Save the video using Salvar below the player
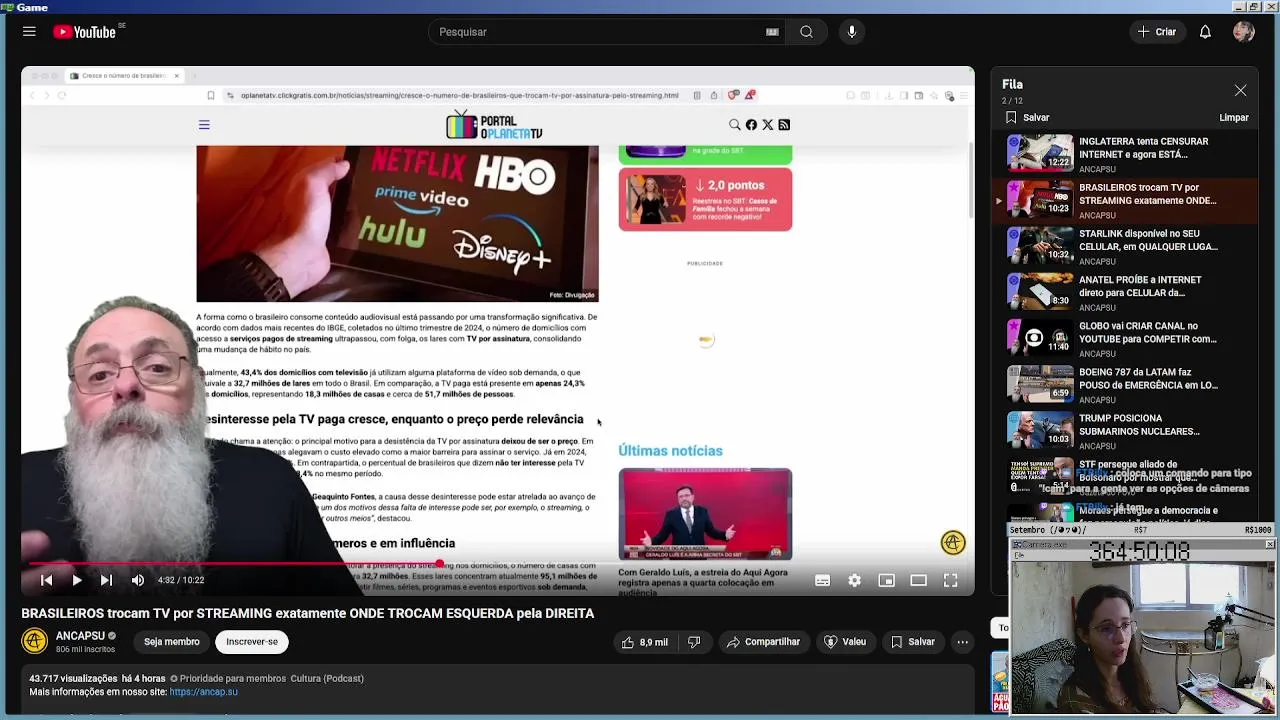The height and width of the screenshot is (720, 1280). (913, 642)
